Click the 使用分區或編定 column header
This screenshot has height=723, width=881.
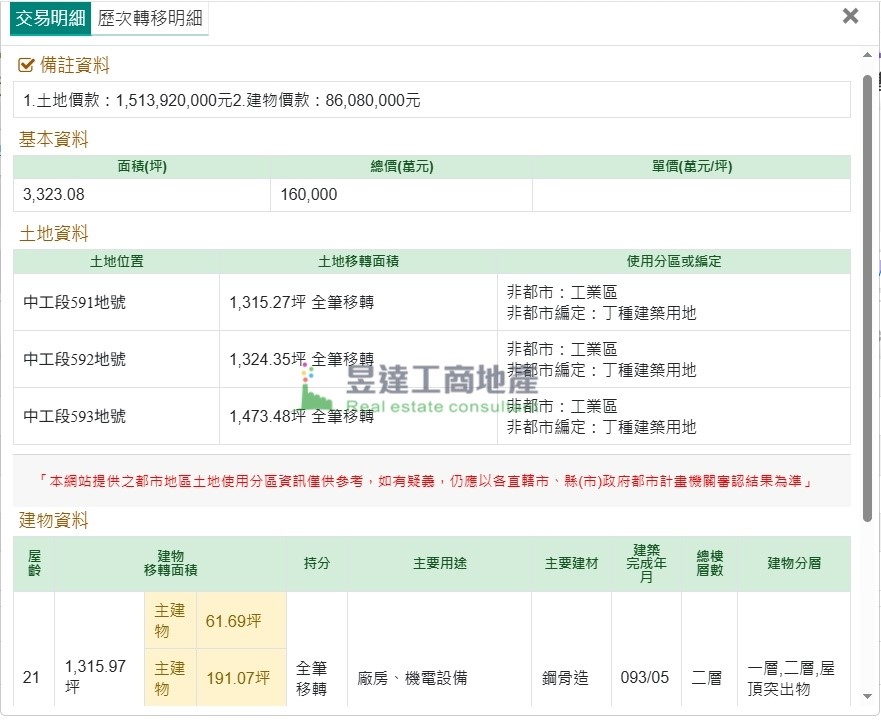point(673,262)
